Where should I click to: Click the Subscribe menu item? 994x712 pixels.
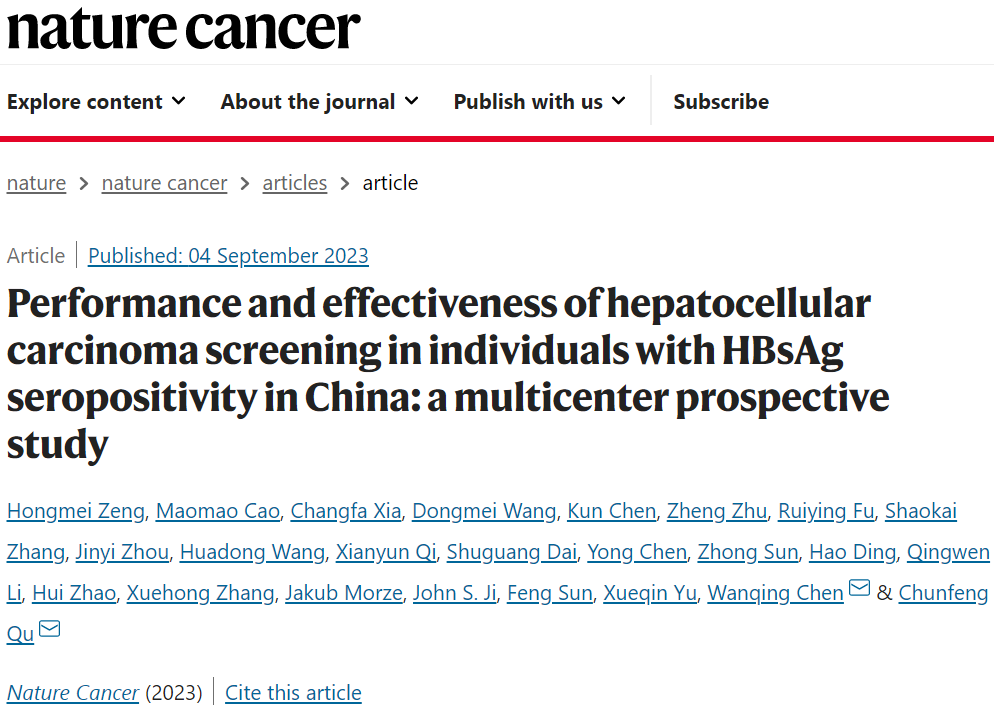721,102
